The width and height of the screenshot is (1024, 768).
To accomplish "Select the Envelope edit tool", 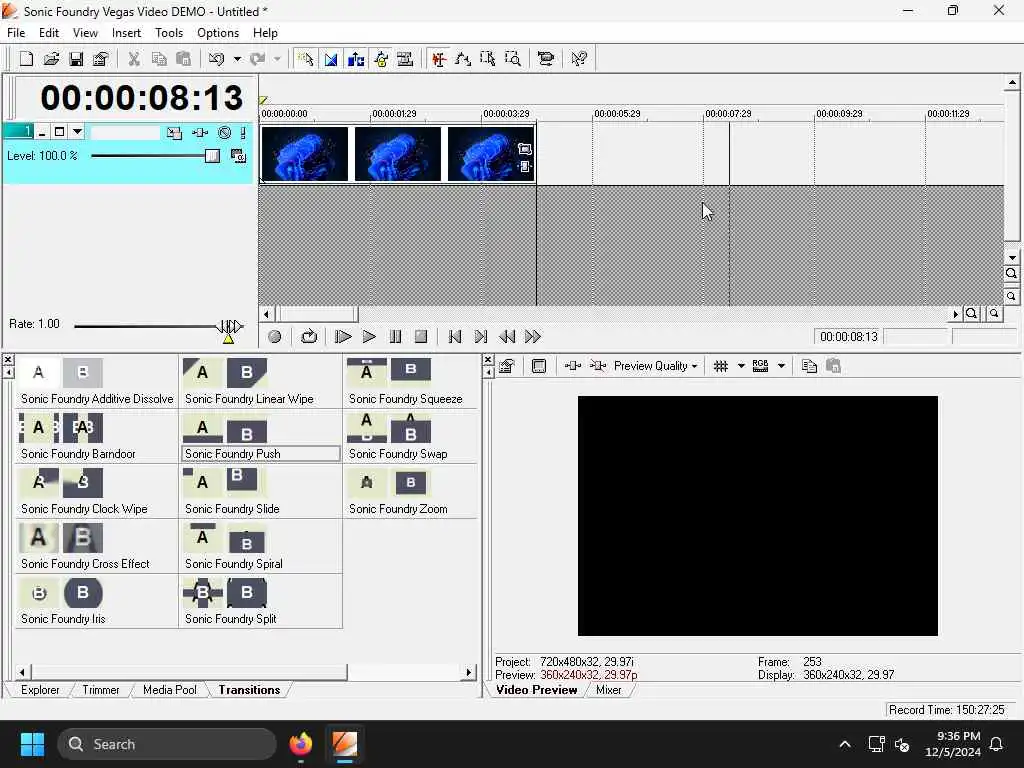I will (x=463, y=59).
